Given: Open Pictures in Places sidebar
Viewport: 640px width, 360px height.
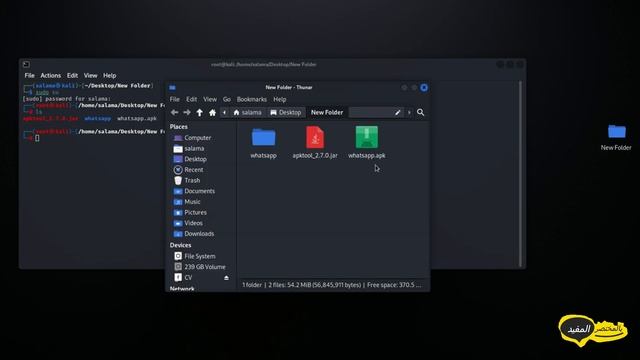Looking at the screenshot, I should [195, 212].
